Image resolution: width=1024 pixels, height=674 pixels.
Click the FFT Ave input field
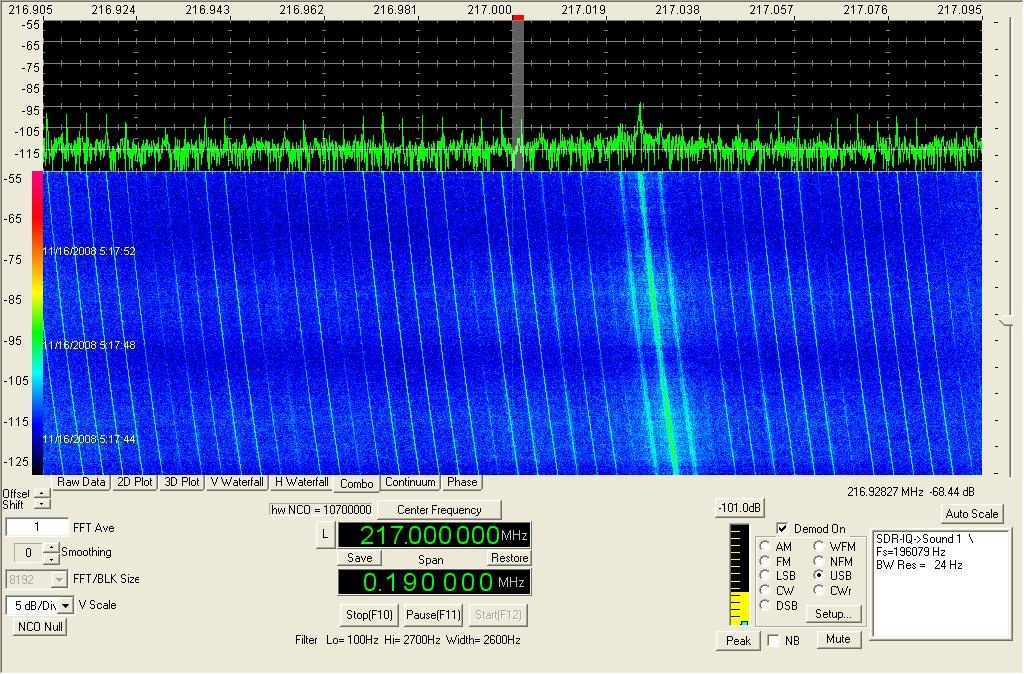point(37,527)
